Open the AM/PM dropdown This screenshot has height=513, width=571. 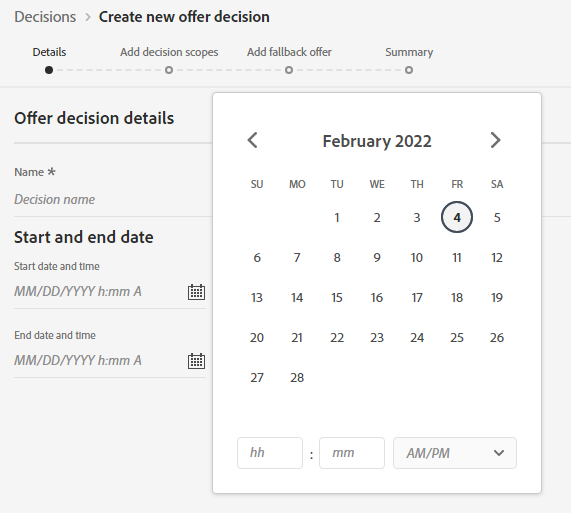(455, 453)
